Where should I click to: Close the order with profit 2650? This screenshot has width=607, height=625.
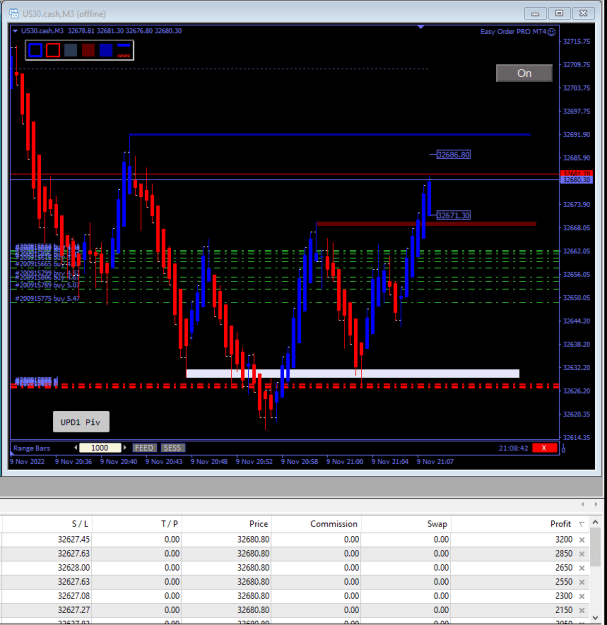coord(582,568)
